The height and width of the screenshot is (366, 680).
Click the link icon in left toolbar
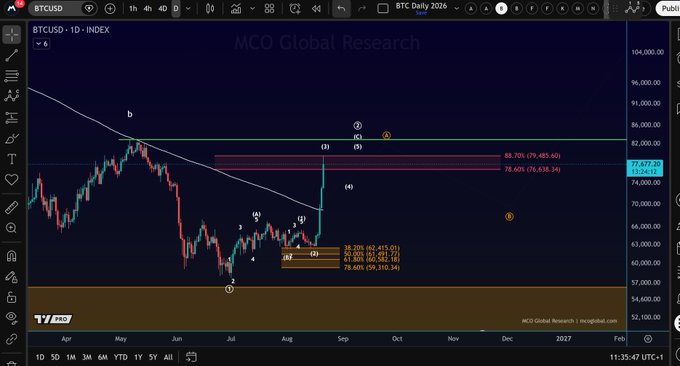(x=12, y=339)
